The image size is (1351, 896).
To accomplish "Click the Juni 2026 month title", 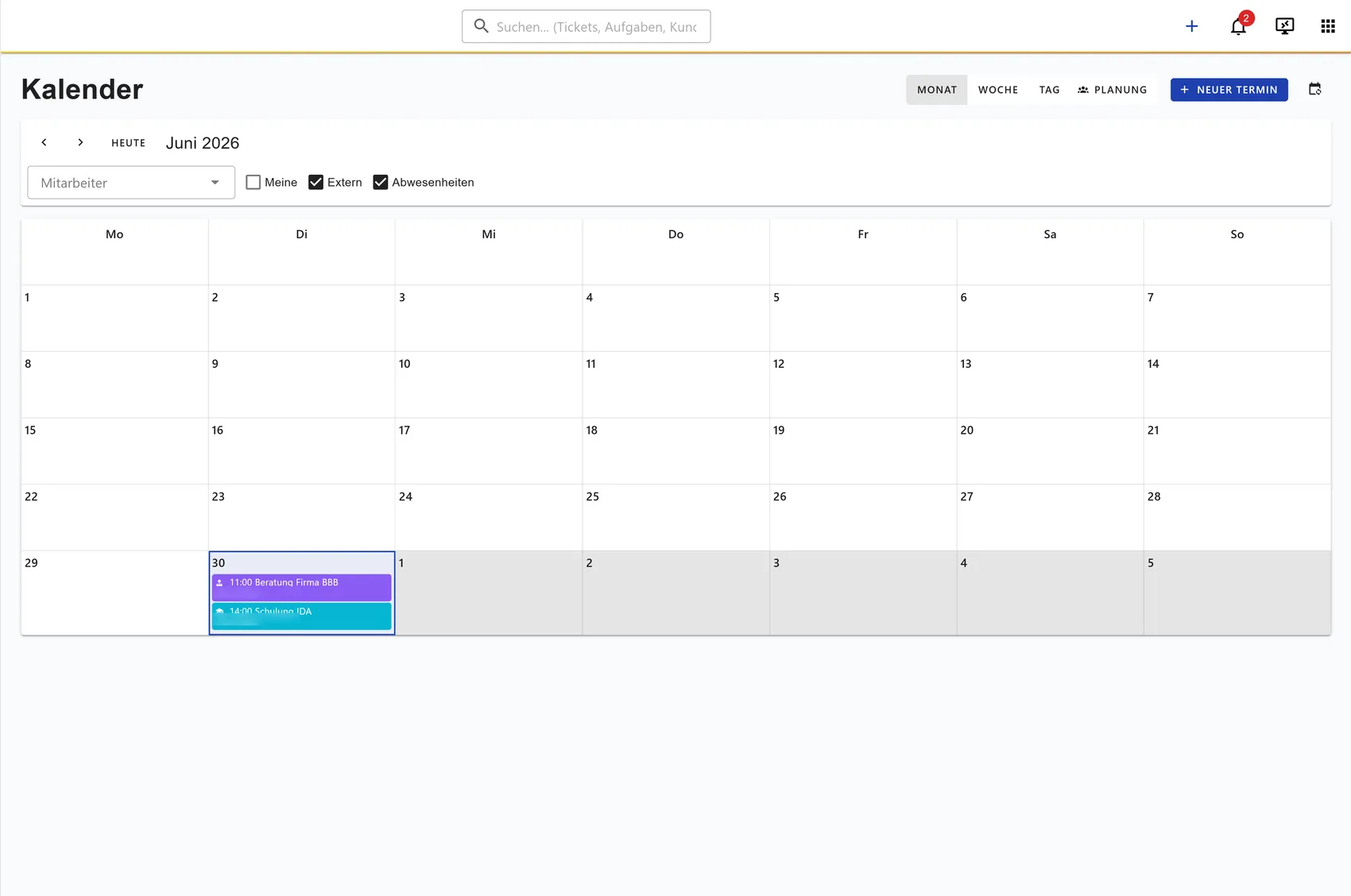I will tap(203, 143).
